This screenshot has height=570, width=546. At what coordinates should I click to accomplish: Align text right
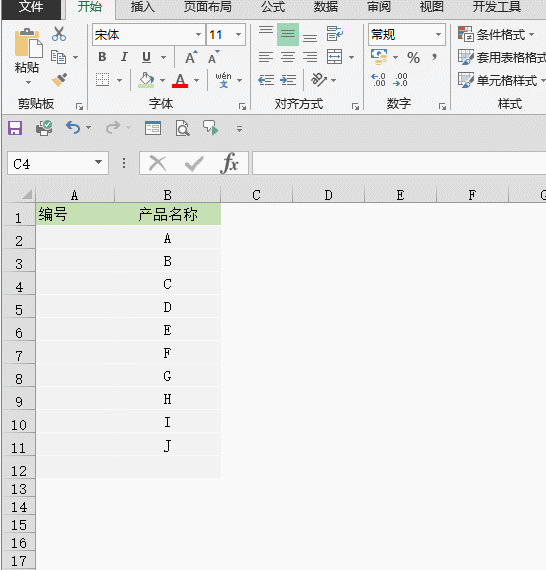[x=310, y=57]
